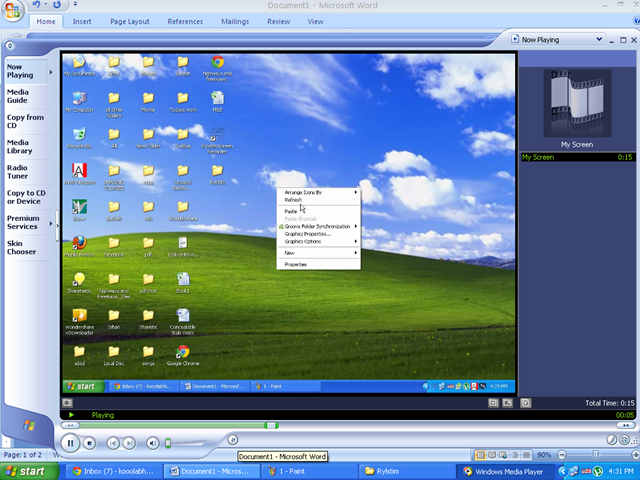Switch to the Page Layout tab
The height and width of the screenshot is (480, 640).
[x=130, y=21]
